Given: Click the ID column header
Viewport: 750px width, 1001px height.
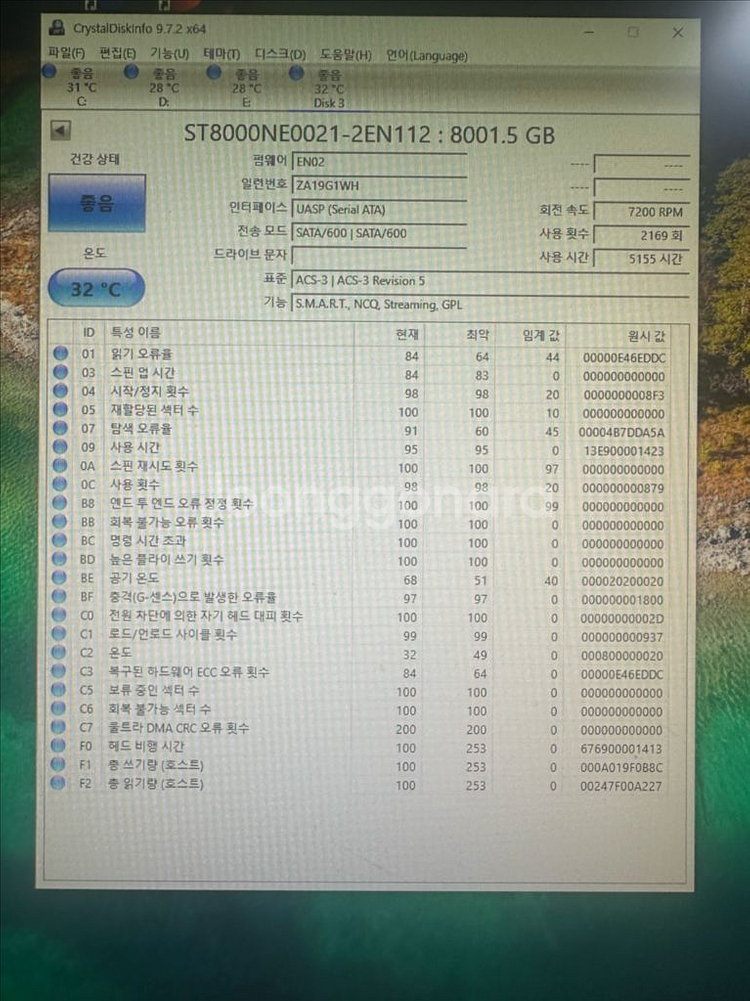Looking at the screenshot, I should click(89, 333).
